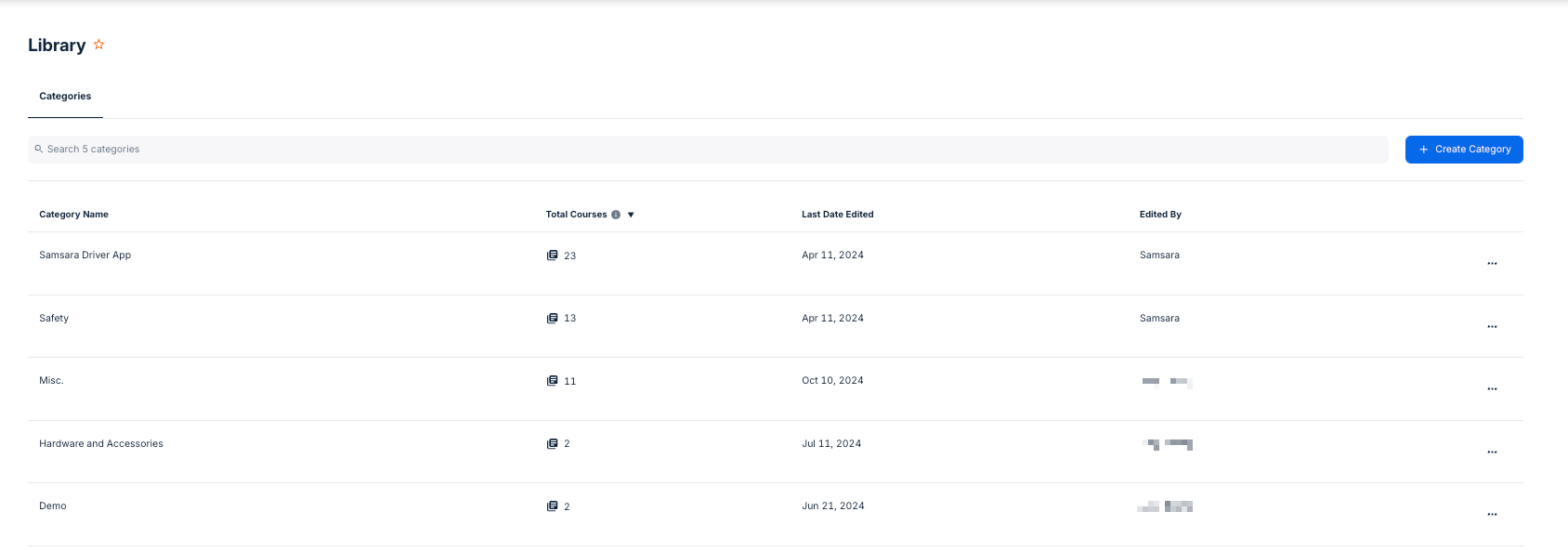Click courses icon in Hardware and Accessories row

click(x=552, y=443)
